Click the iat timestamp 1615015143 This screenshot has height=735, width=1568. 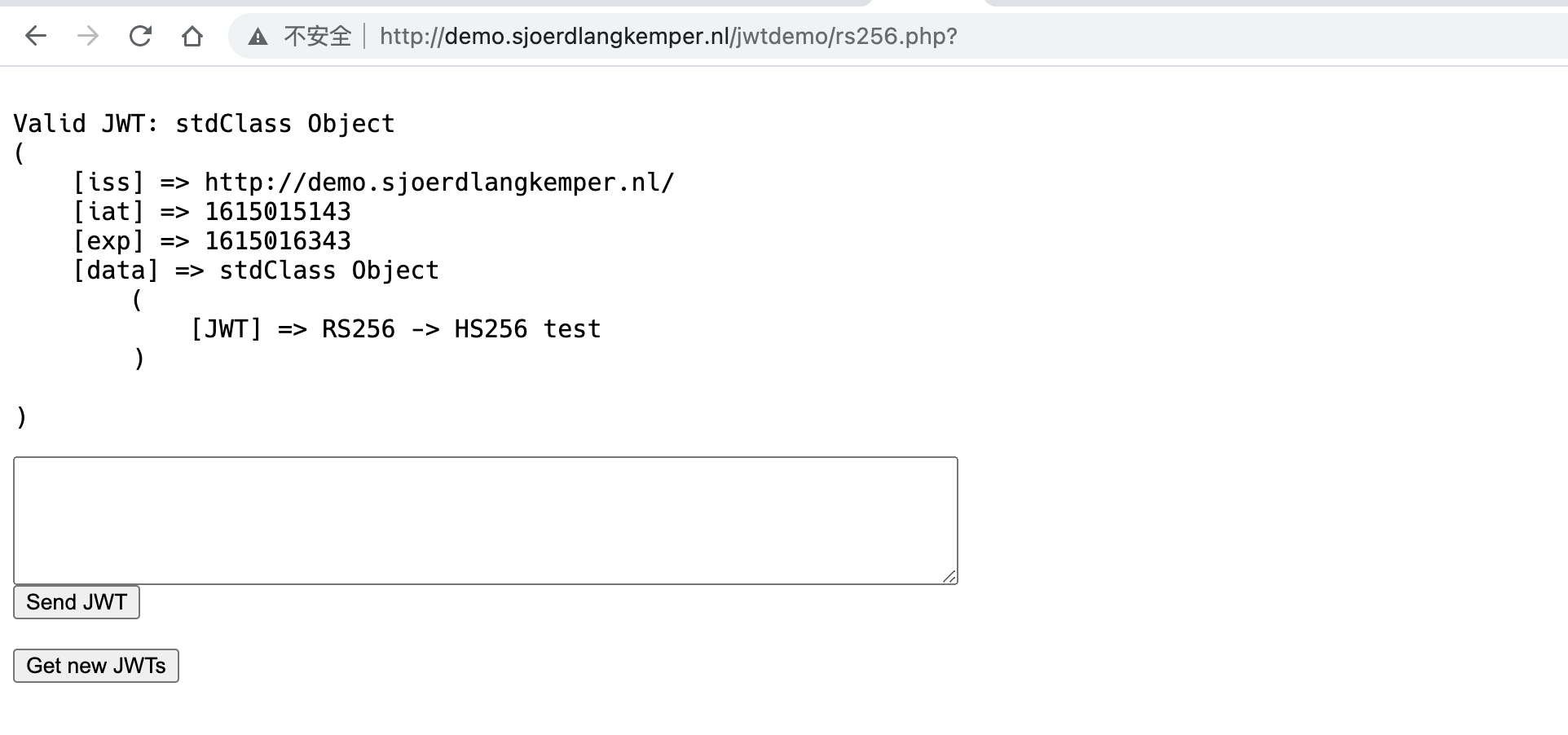point(278,212)
